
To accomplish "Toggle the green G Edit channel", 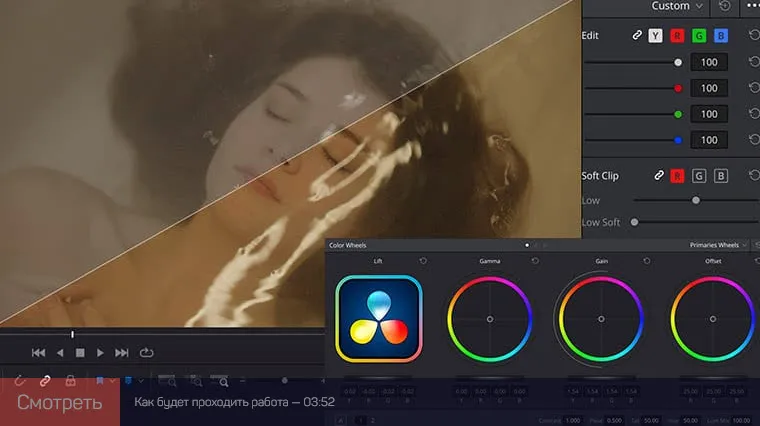I will coord(699,36).
